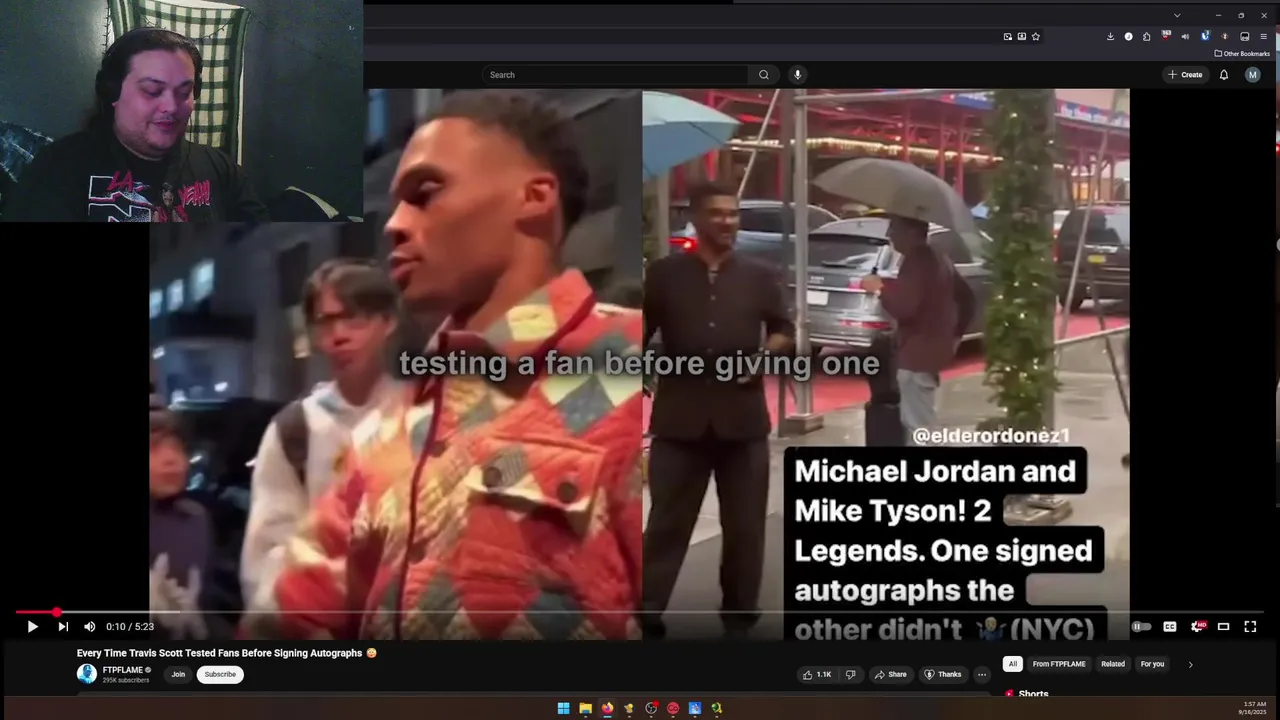Like the video thumbs up 1.1K

coord(817,675)
